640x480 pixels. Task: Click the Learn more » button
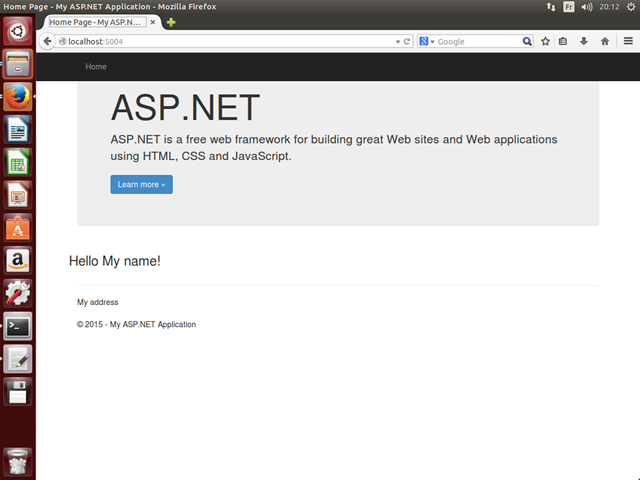[x=141, y=184]
